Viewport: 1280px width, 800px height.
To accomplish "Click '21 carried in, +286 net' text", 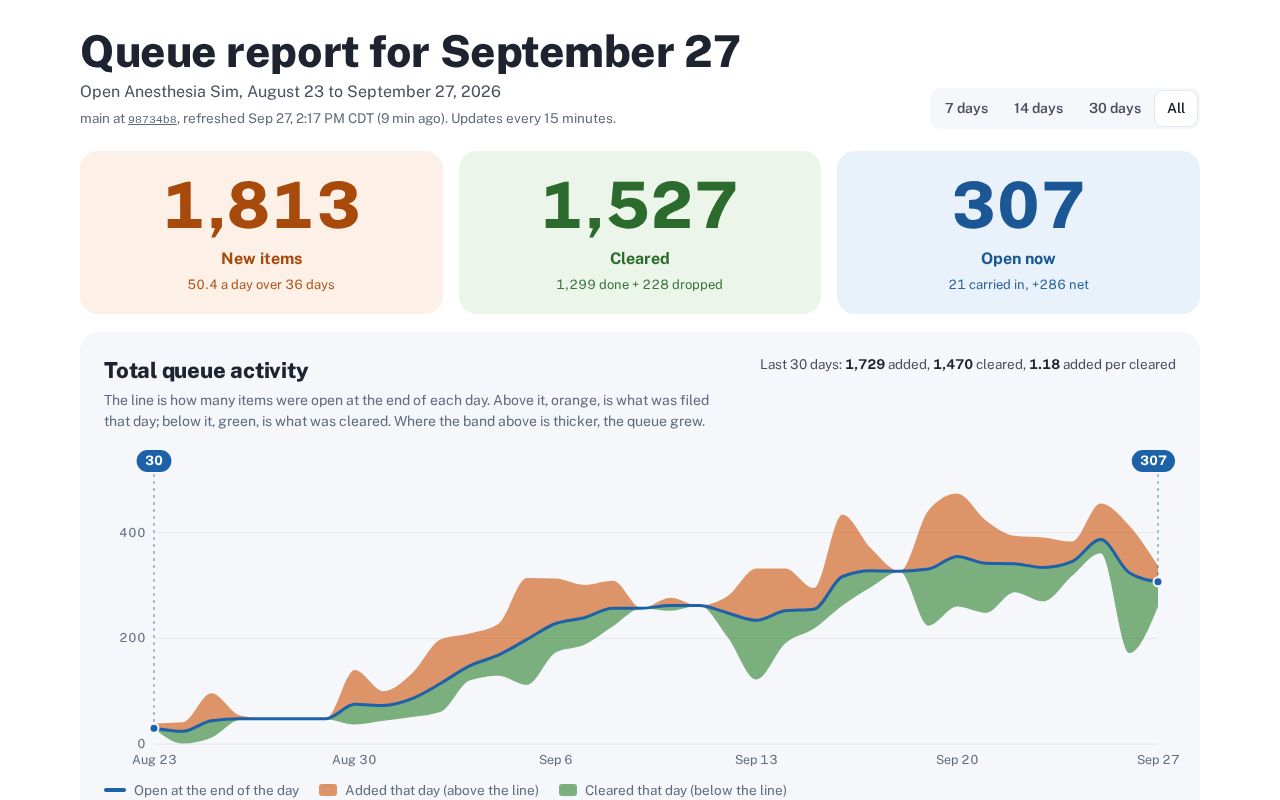I will 1018,285.
